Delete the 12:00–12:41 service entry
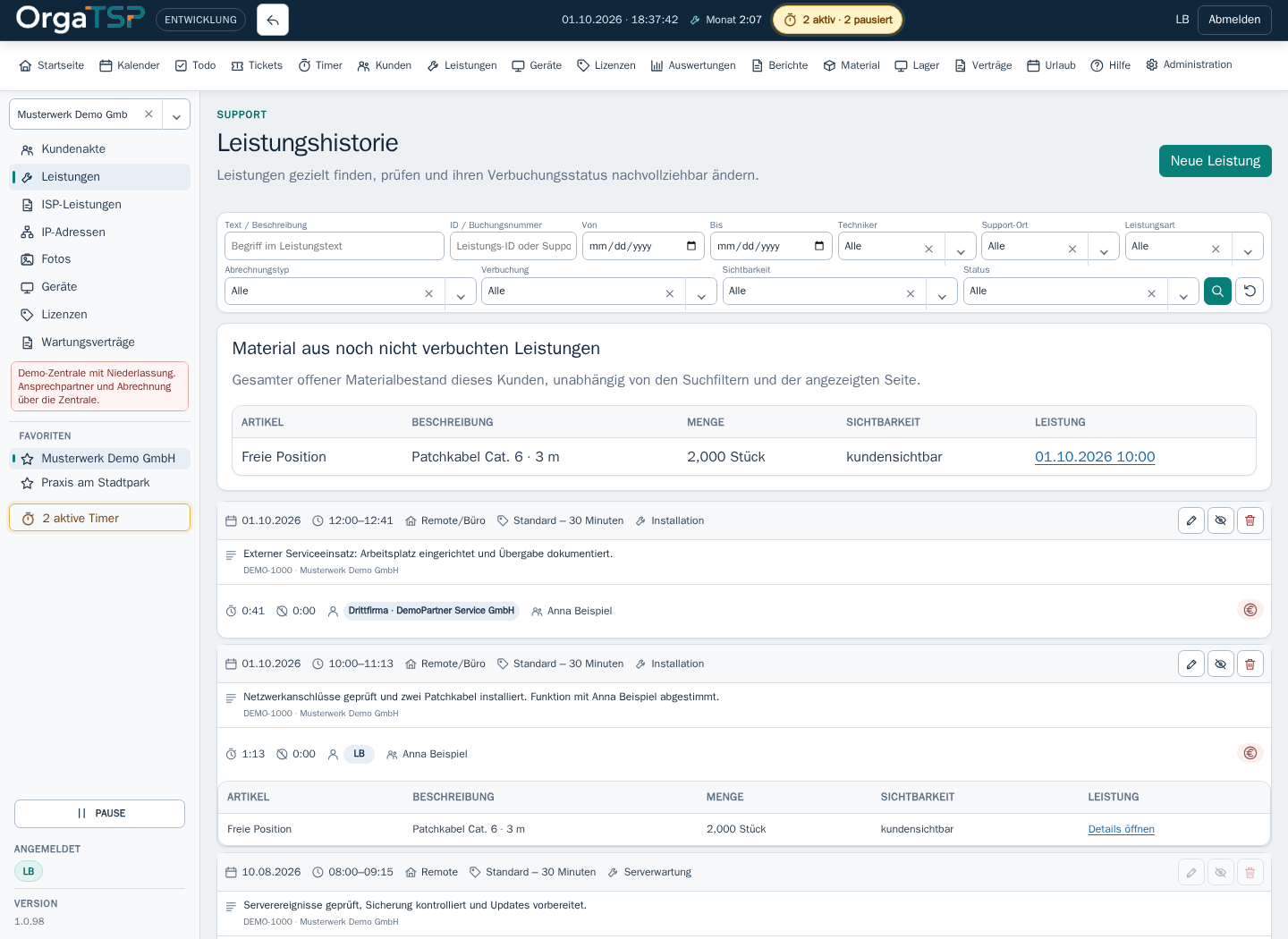This screenshot has width=1288, height=939. click(x=1250, y=520)
